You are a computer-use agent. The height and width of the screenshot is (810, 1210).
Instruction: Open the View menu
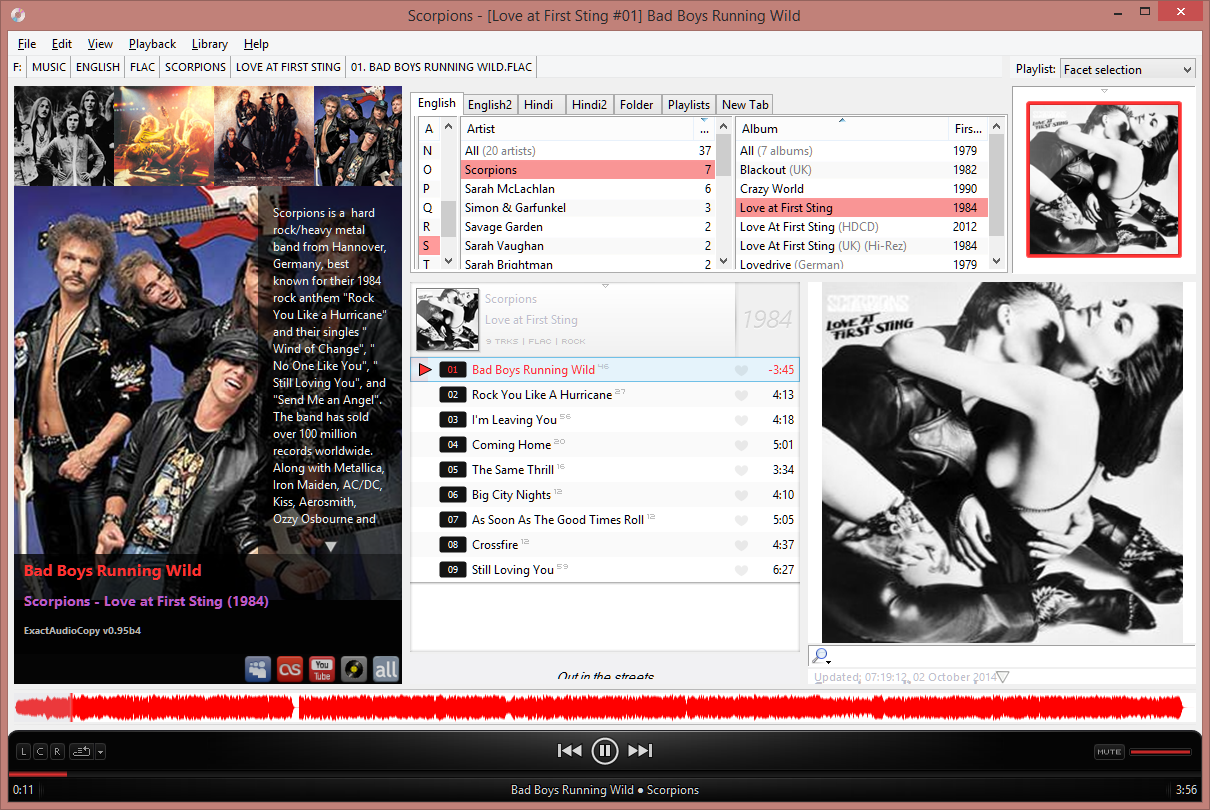tap(100, 44)
